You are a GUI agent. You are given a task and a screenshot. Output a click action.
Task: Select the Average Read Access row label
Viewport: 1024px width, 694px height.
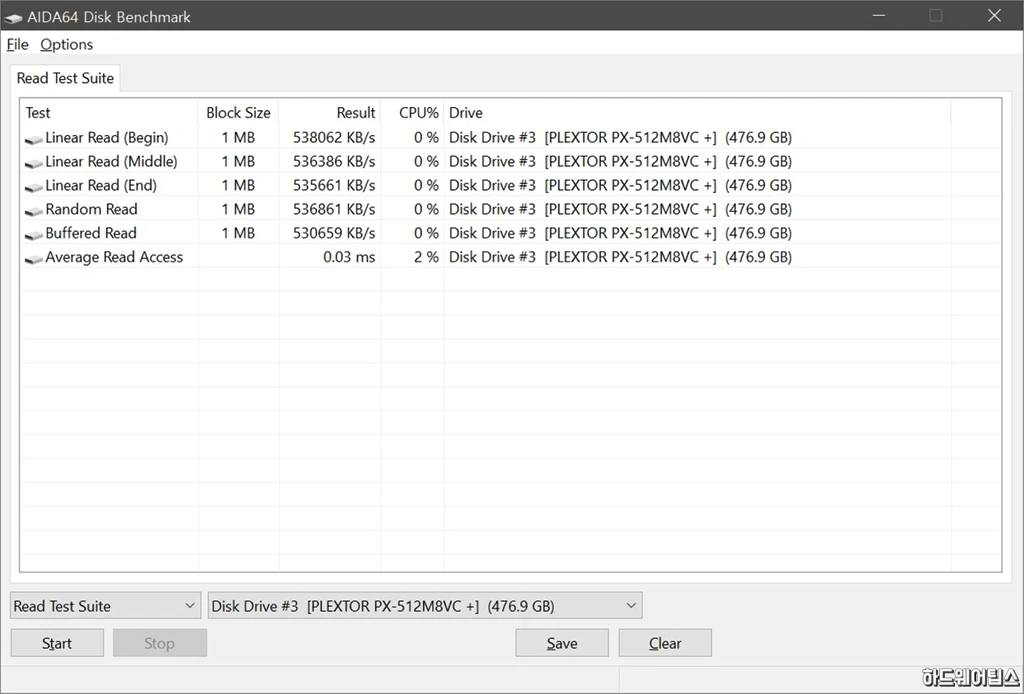(x=114, y=257)
